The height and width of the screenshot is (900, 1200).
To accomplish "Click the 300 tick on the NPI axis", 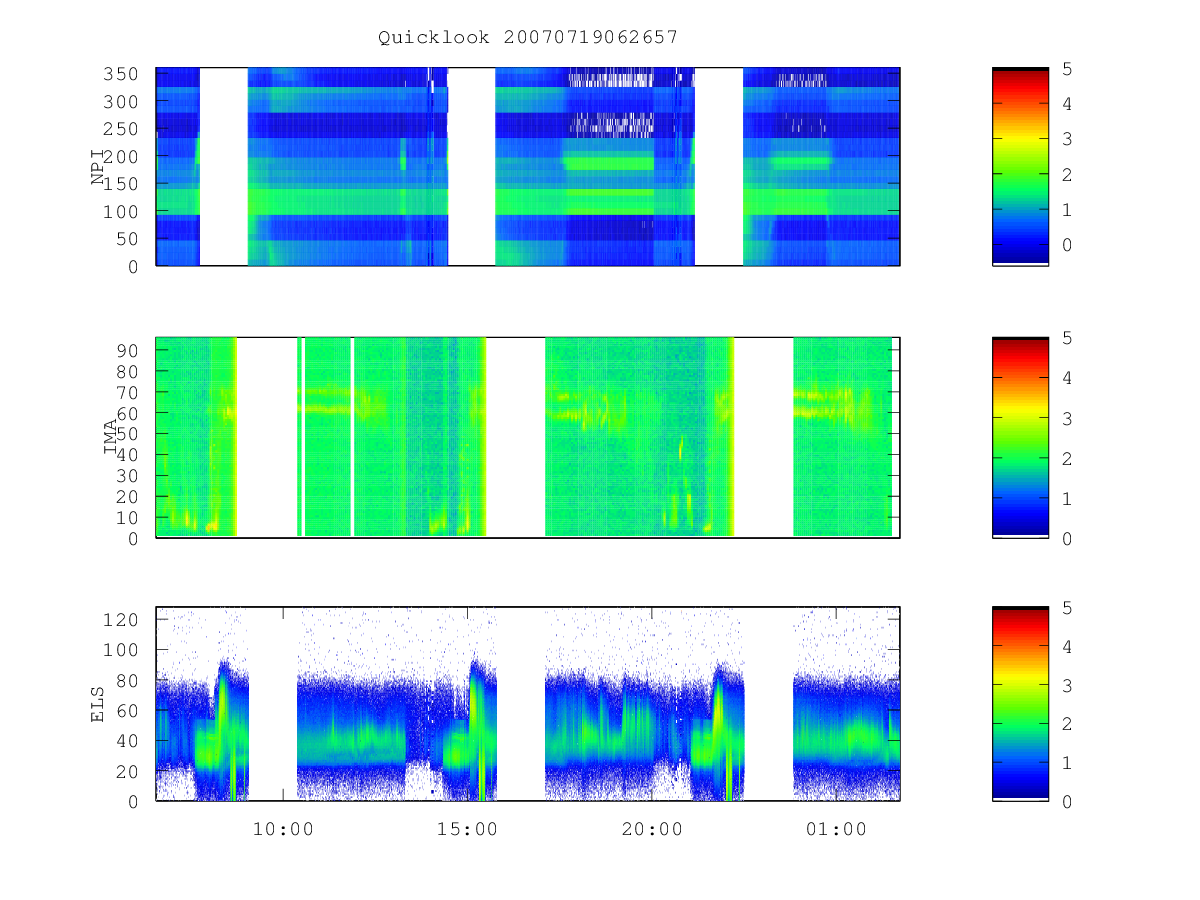I will click(122, 101).
